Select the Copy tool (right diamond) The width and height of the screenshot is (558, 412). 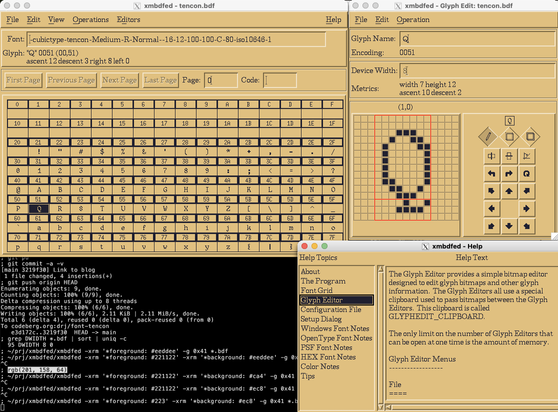[x=530, y=137]
